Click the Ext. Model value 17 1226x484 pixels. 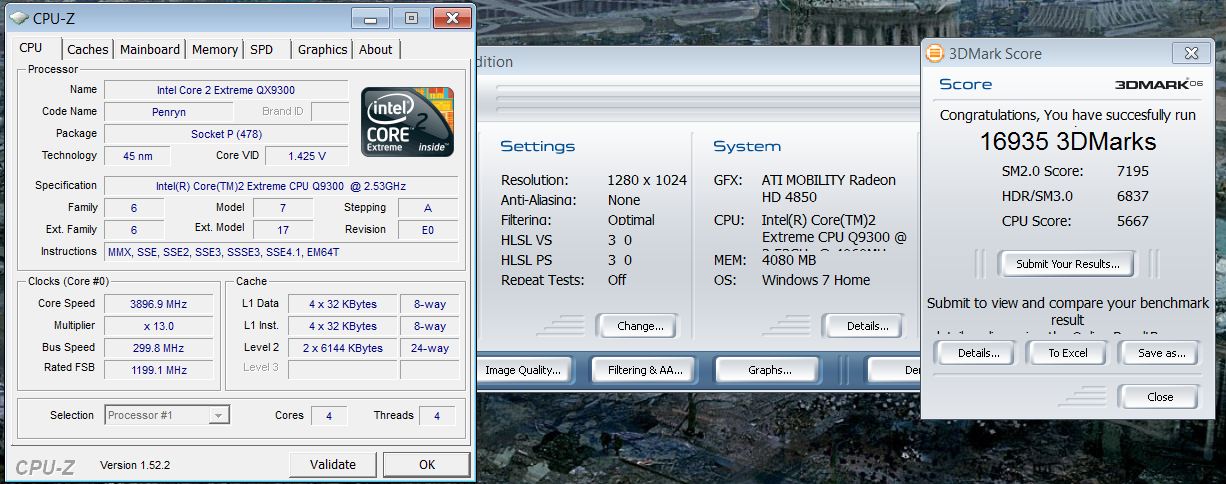pos(283,230)
